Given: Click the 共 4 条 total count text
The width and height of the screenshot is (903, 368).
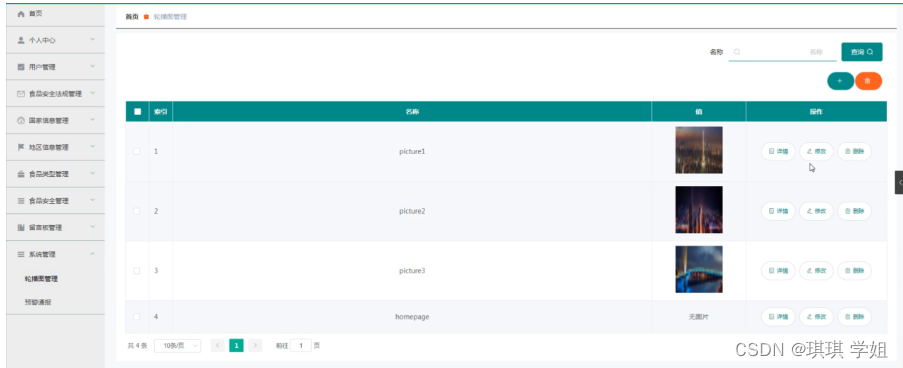Looking at the screenshot, I should tap(137, 346).
